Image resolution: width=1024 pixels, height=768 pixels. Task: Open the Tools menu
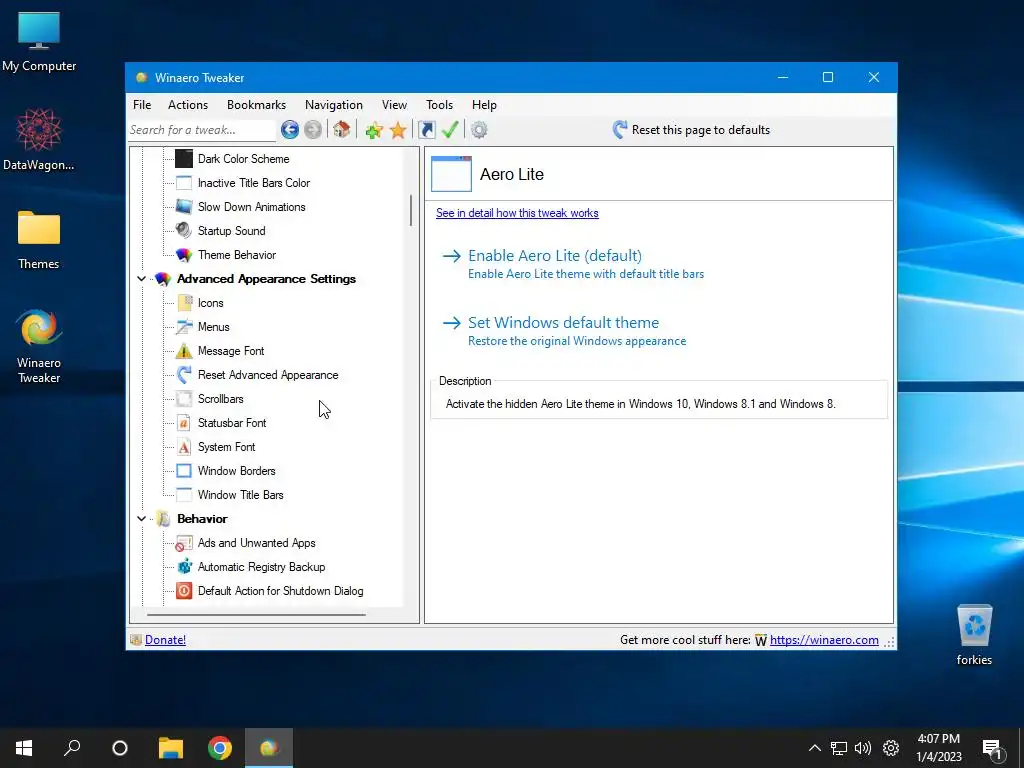point(440,104)
